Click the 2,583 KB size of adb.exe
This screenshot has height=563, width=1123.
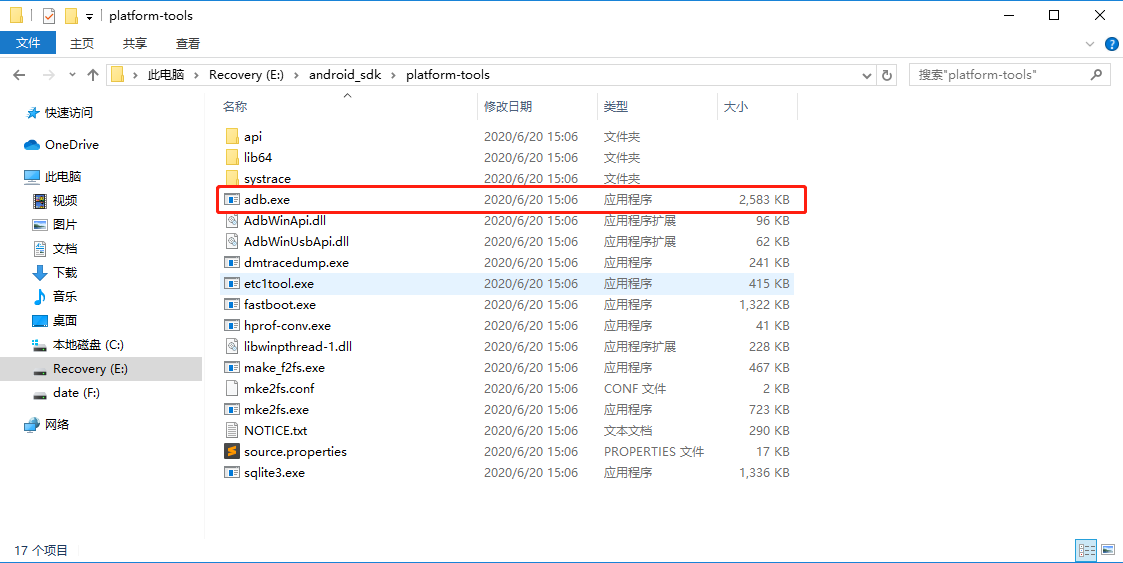coord(764,199)
